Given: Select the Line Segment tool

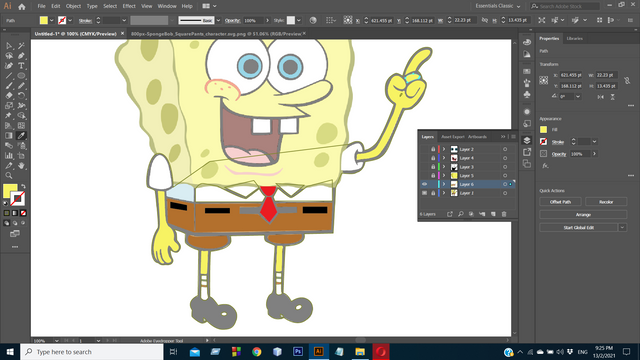Looking at the screenshot, I should tap(9, 76).
